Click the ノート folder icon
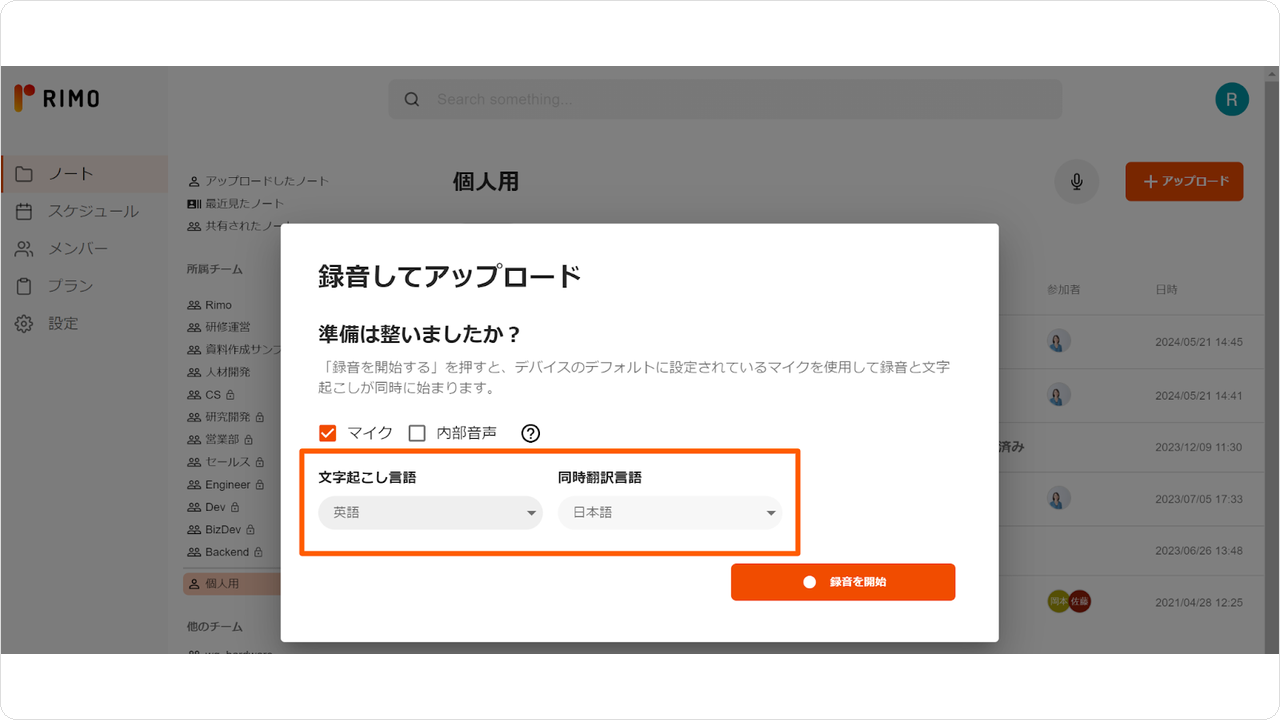 coord(25,174)
